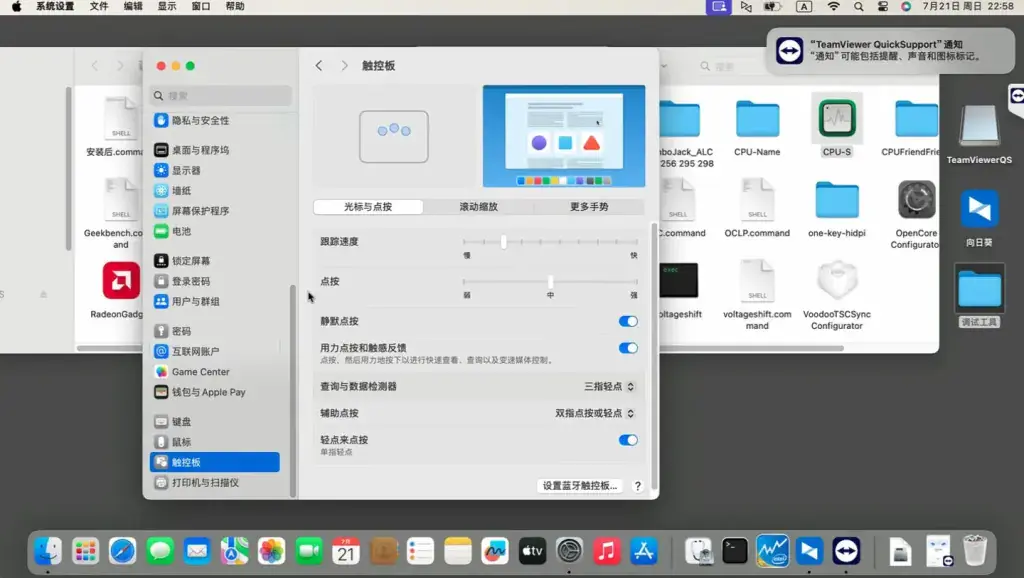Switch to Scroll & Zoom (滚动缩放) tab

(479, 206)
